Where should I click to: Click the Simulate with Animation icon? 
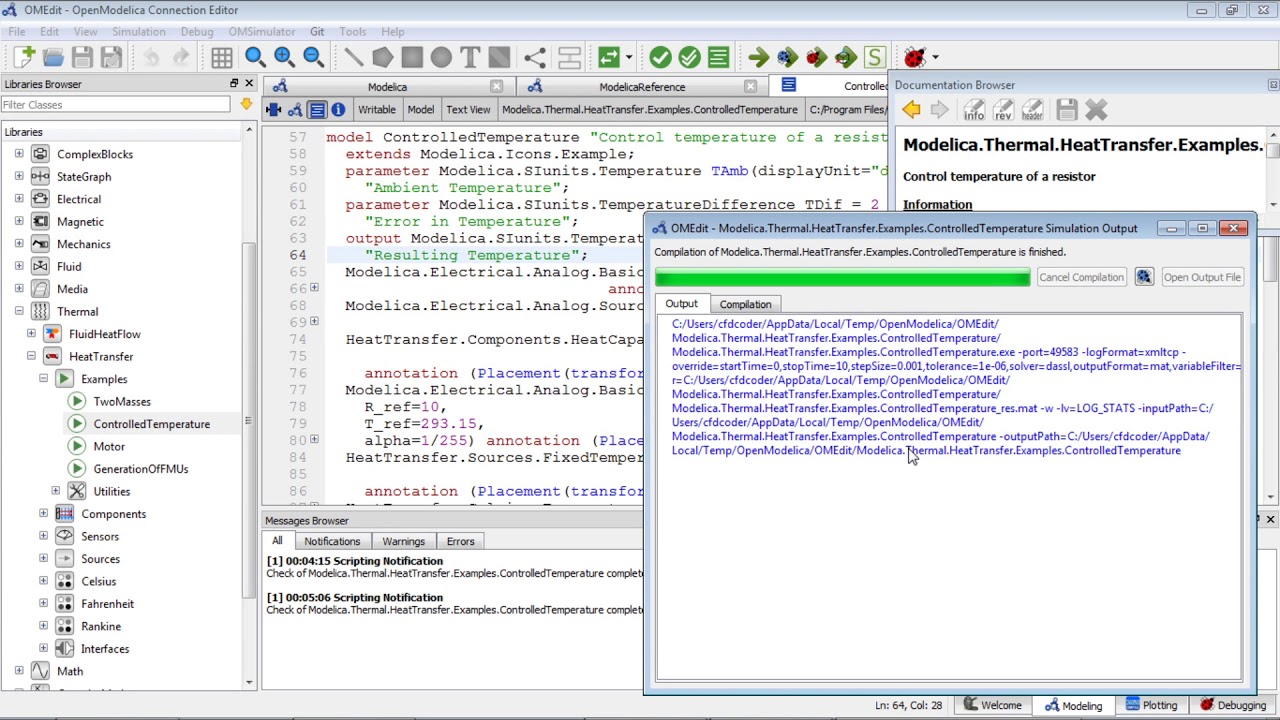click(845, 57)
